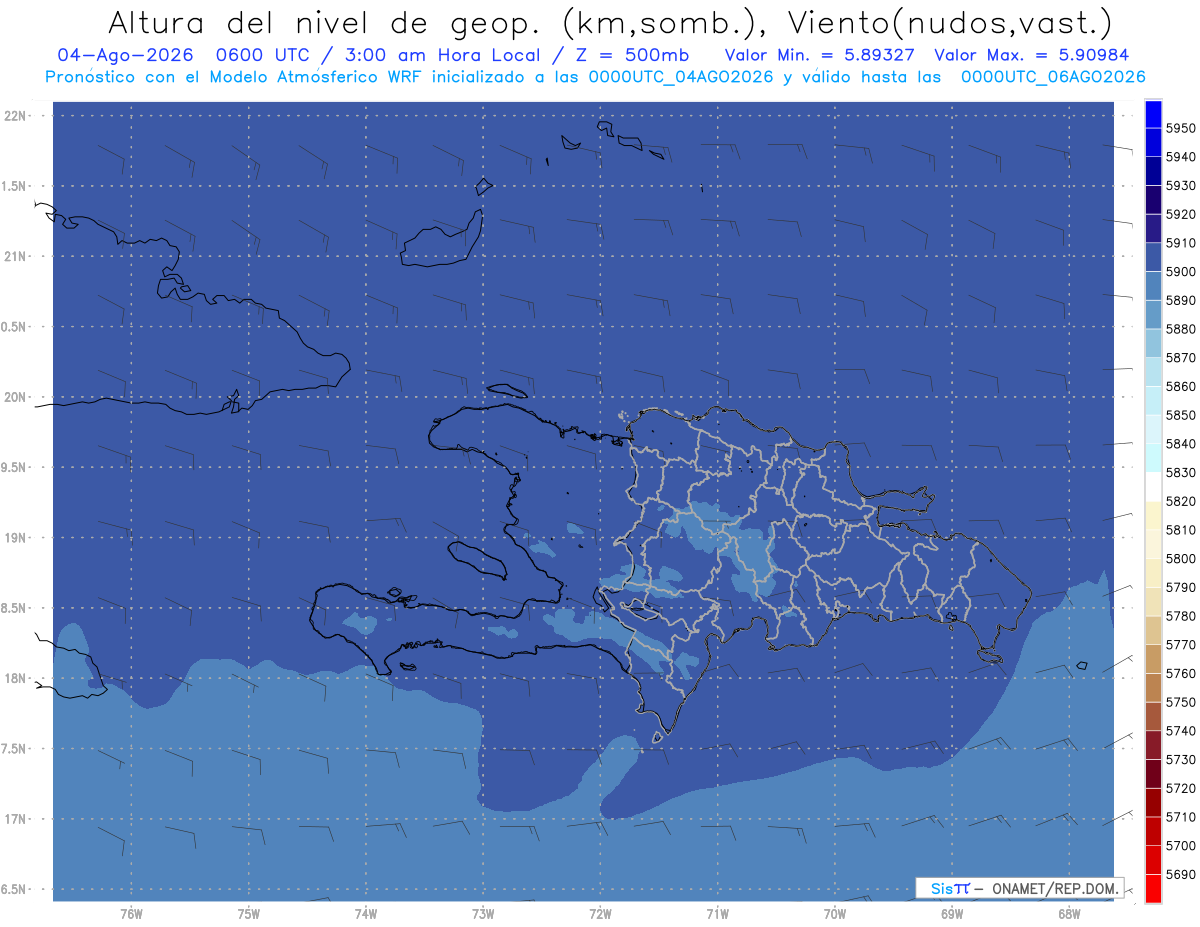
Task: Click the '75W' longitude label
Action: (x=249, y=914)
